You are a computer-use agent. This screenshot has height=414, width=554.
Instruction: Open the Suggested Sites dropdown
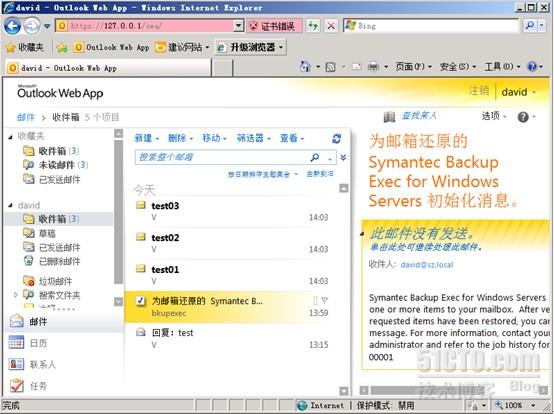(182, 47)
